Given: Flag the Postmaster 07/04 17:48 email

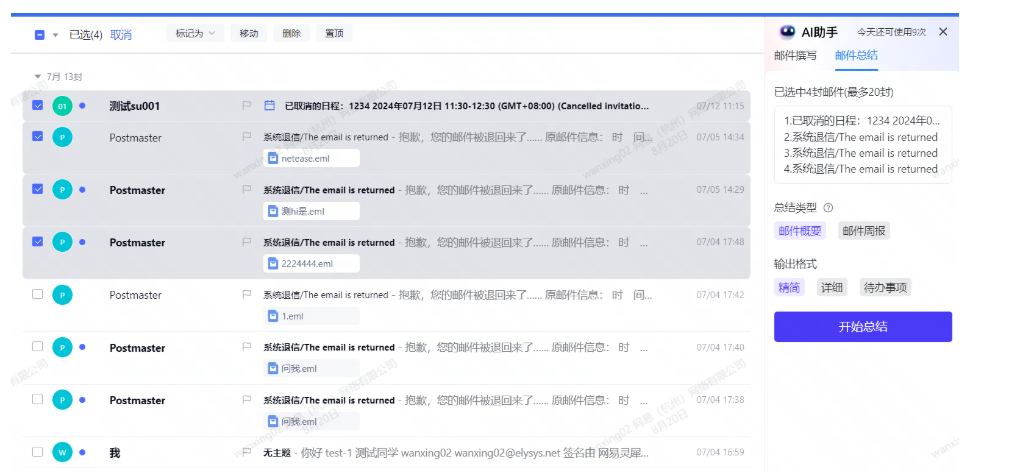Looking at the screenshot, I should pyautogui.click(x=247, y=242).
